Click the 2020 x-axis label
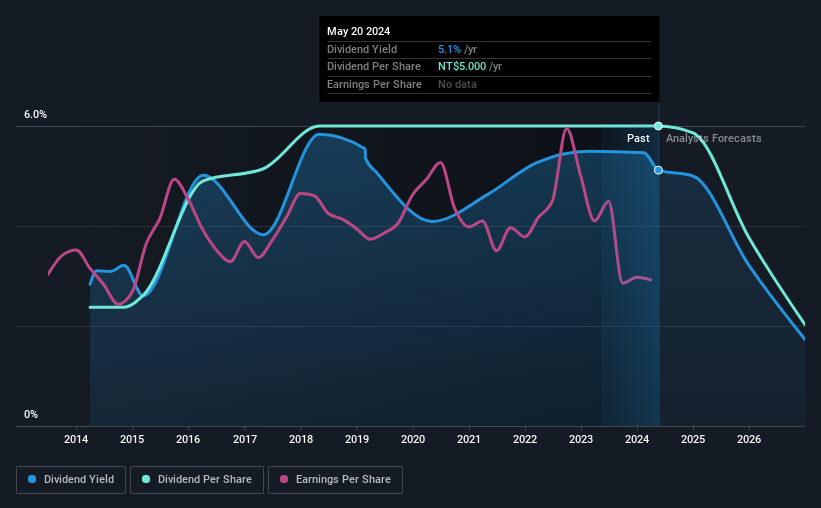821x508 pixels. [413, 439]
